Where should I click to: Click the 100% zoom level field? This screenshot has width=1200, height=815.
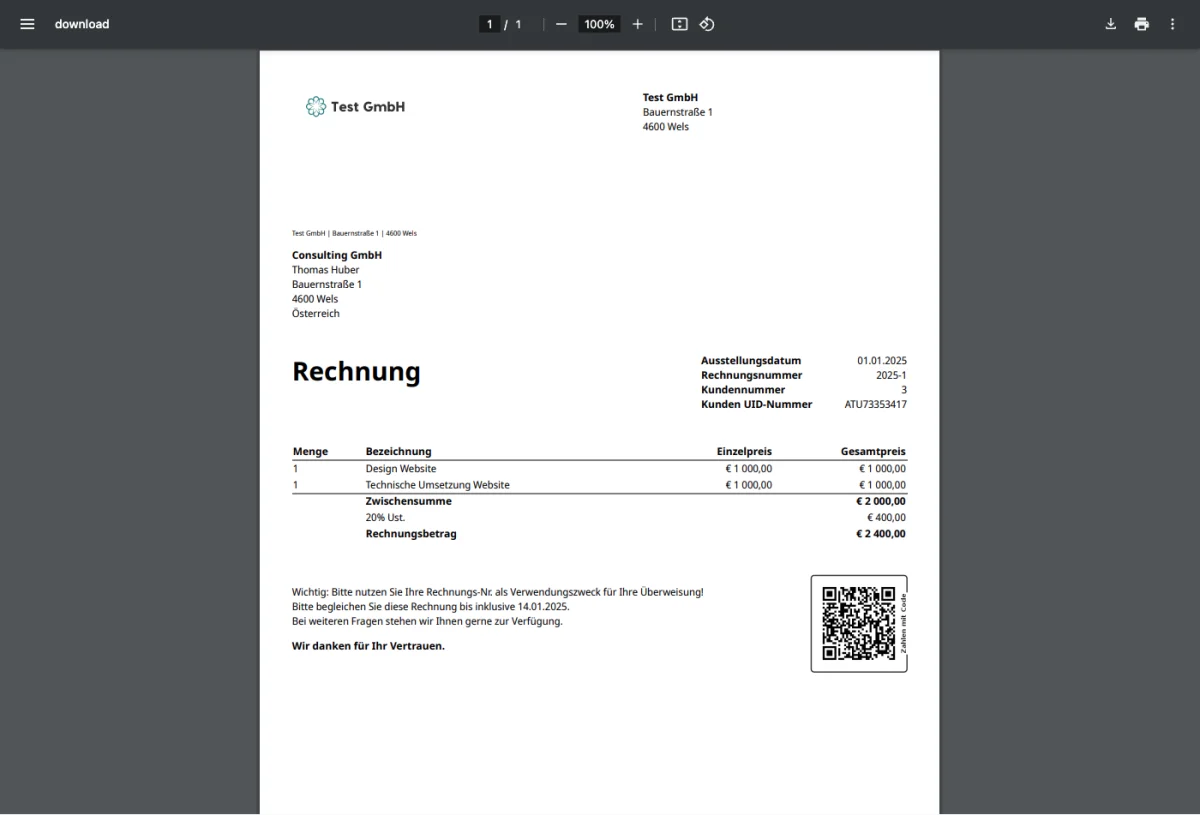coord(599,24)
